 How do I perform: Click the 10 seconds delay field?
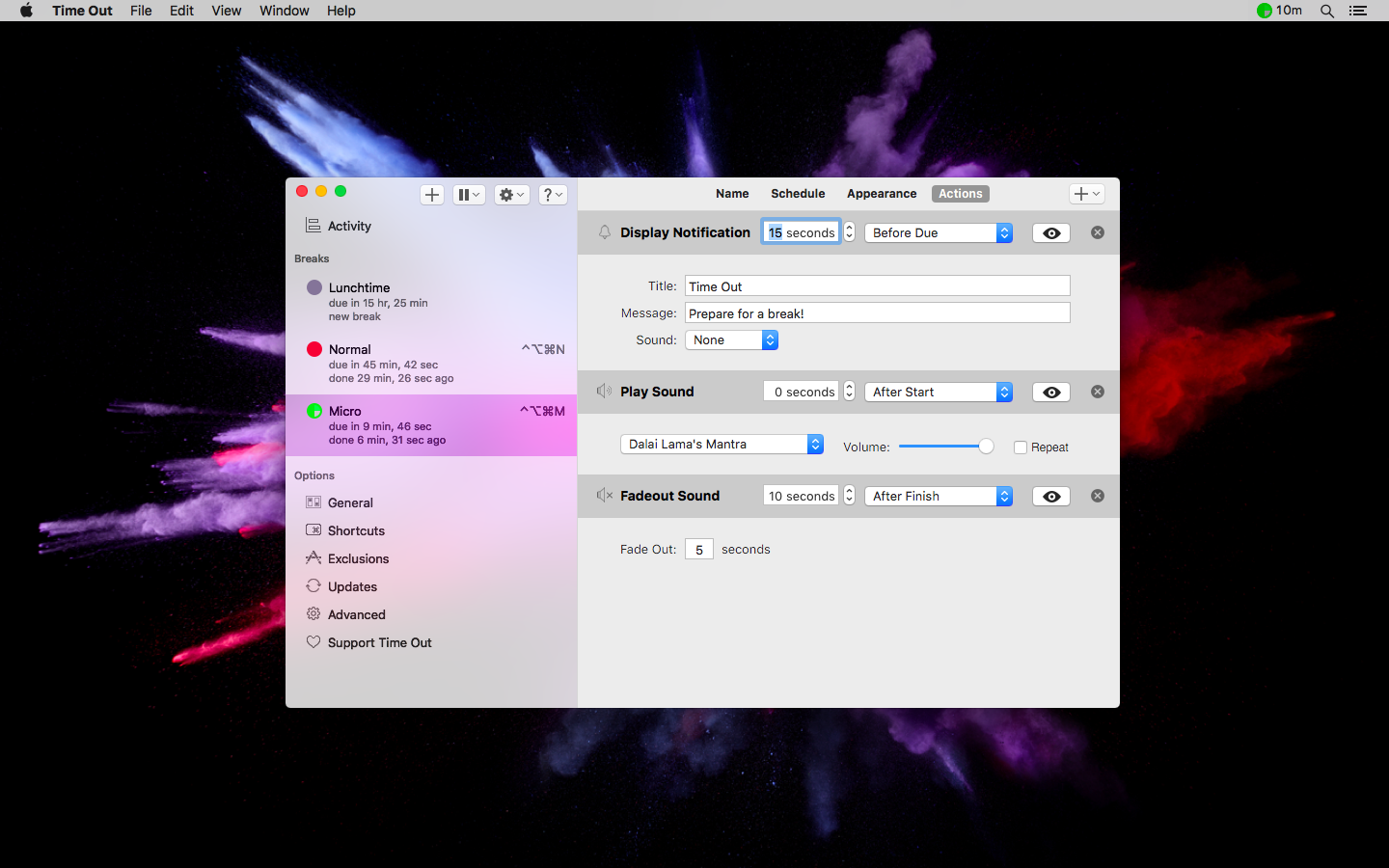tap(802, 496)
